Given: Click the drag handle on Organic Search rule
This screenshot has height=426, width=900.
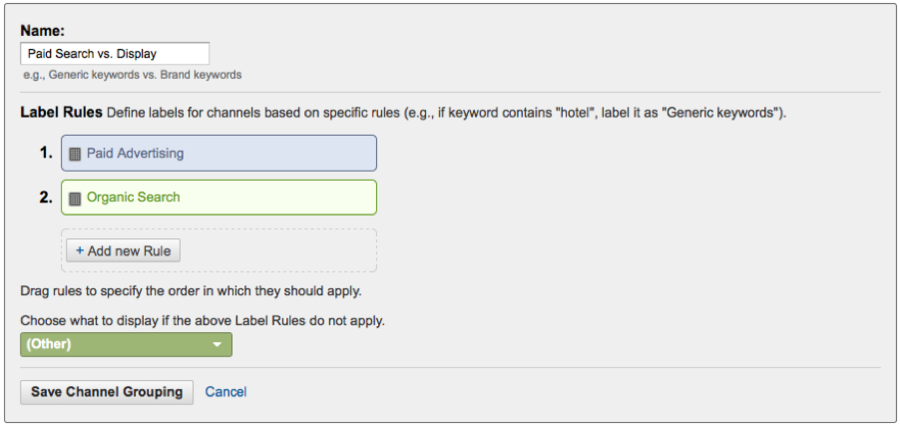Looking at the screenshot, I should click(75, 198).
